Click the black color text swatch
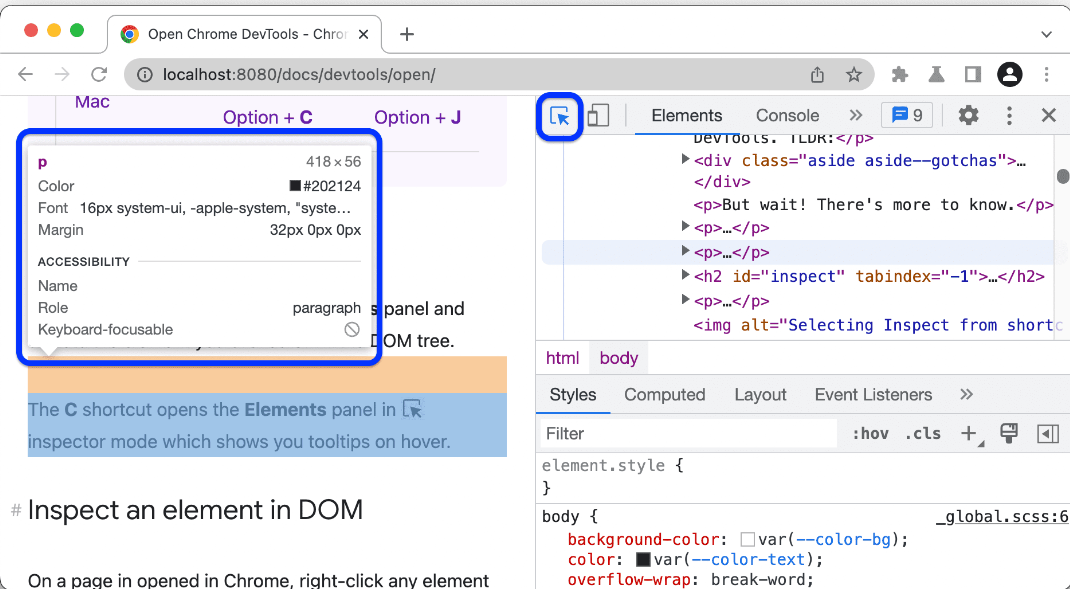Viewport: 1070px width, 589px height. coord(643,560)
